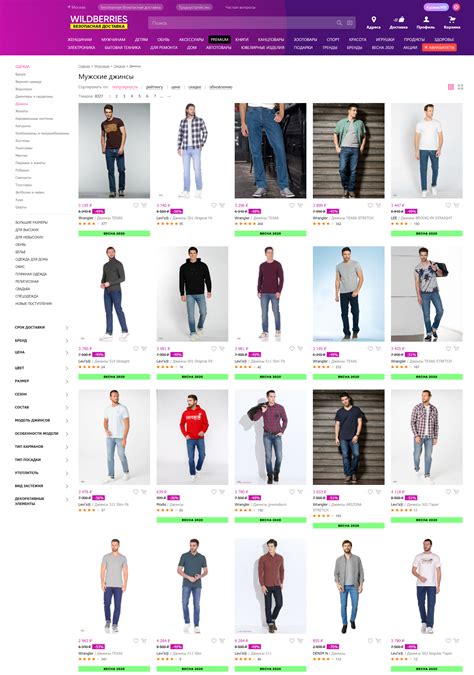
Task: Switch to the small grid view toggle
Action: tap(460, 87)
